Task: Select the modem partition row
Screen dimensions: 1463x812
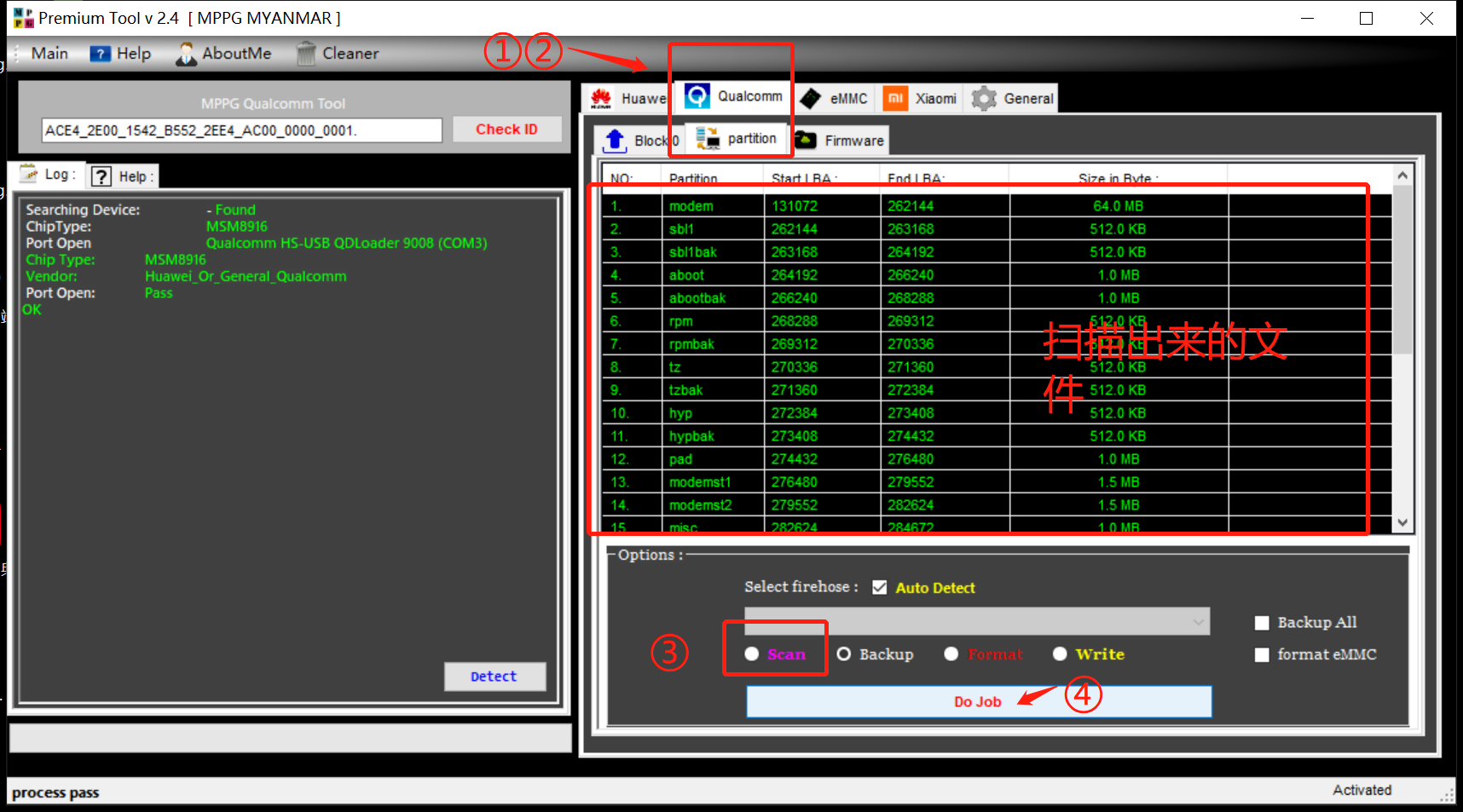Action: click(x=997, y=206)
